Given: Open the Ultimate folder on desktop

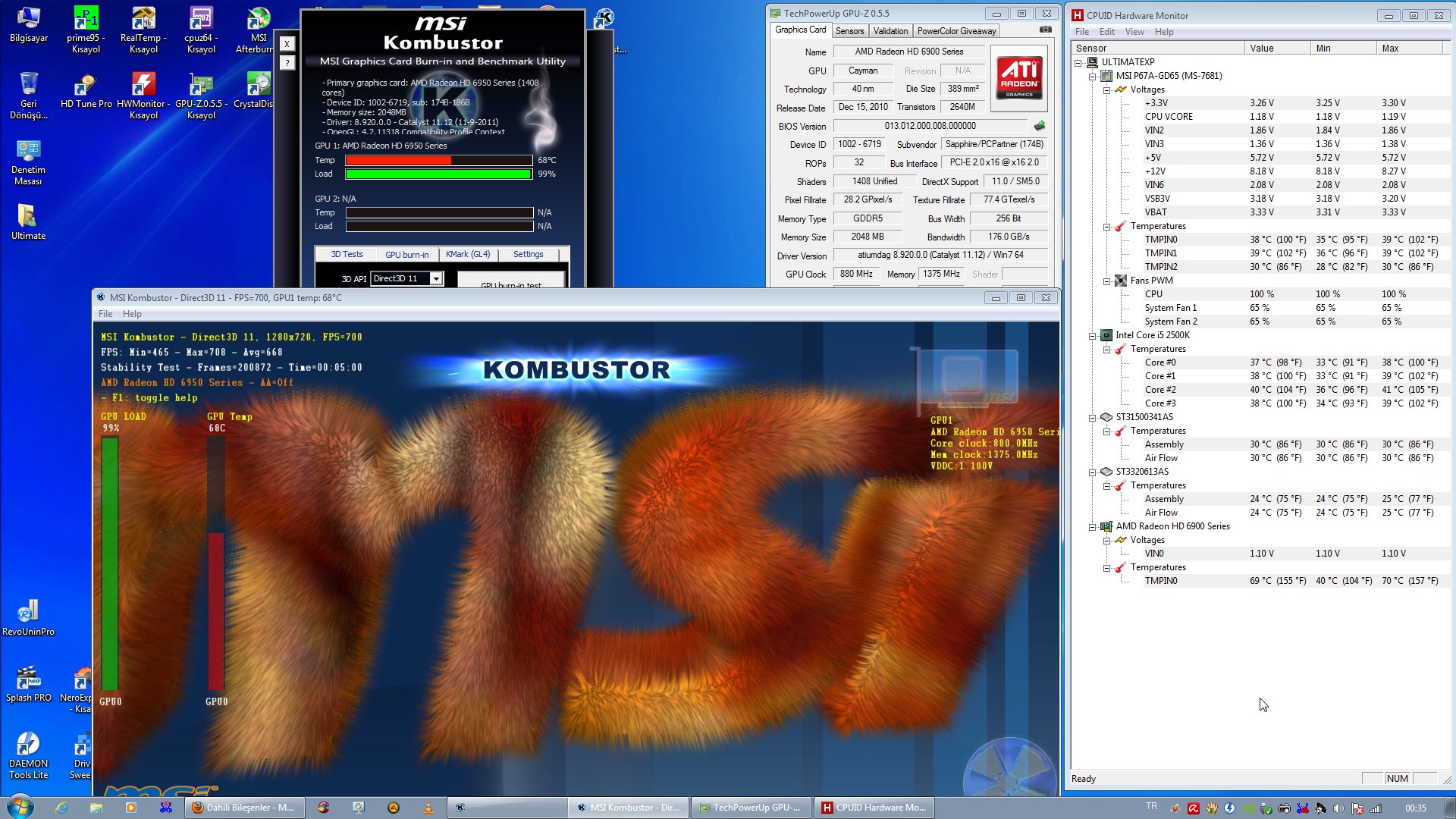Looking at the screenshot, I should coord(29,221).
